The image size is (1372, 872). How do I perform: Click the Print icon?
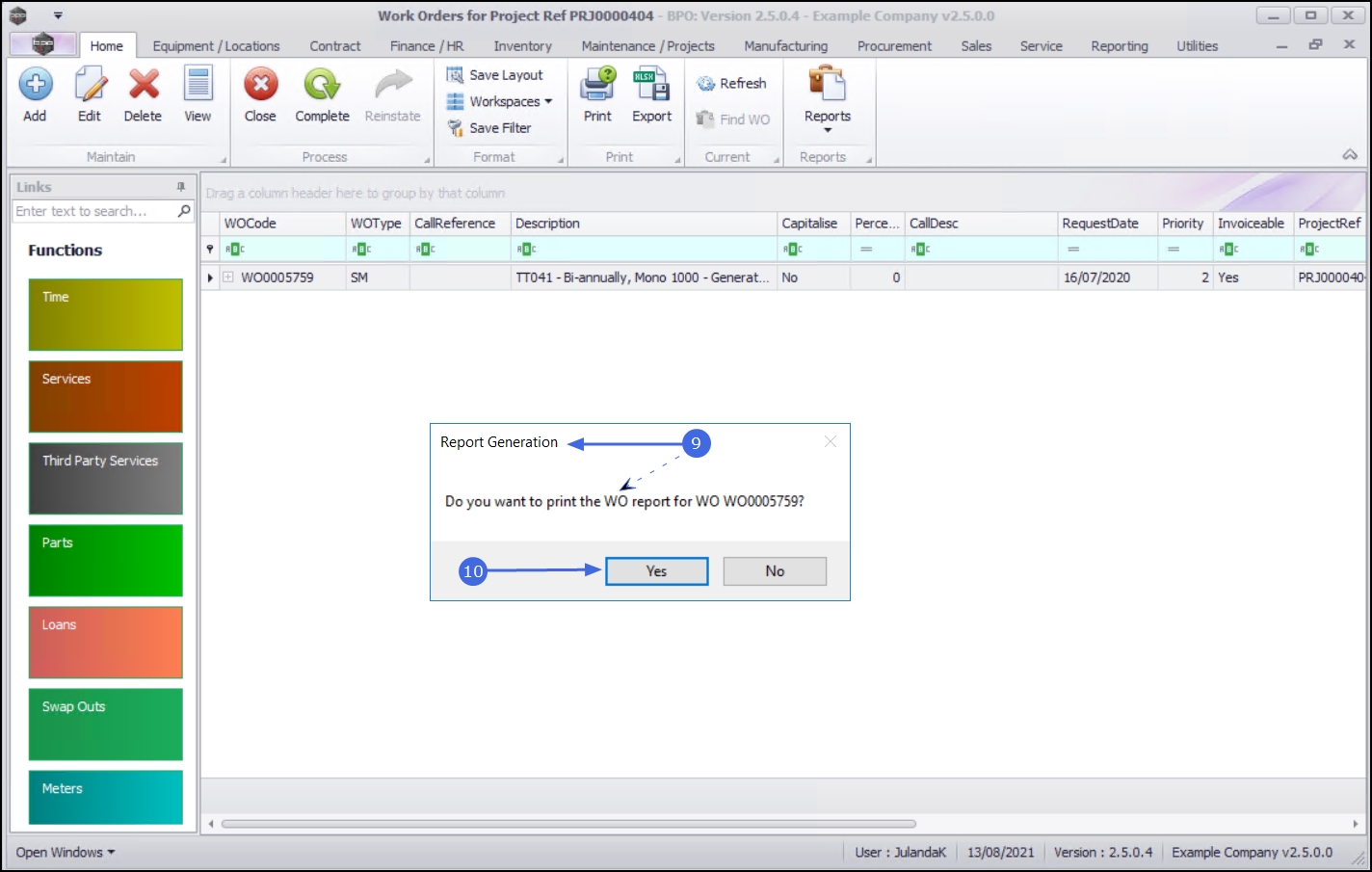coord(597,85)
